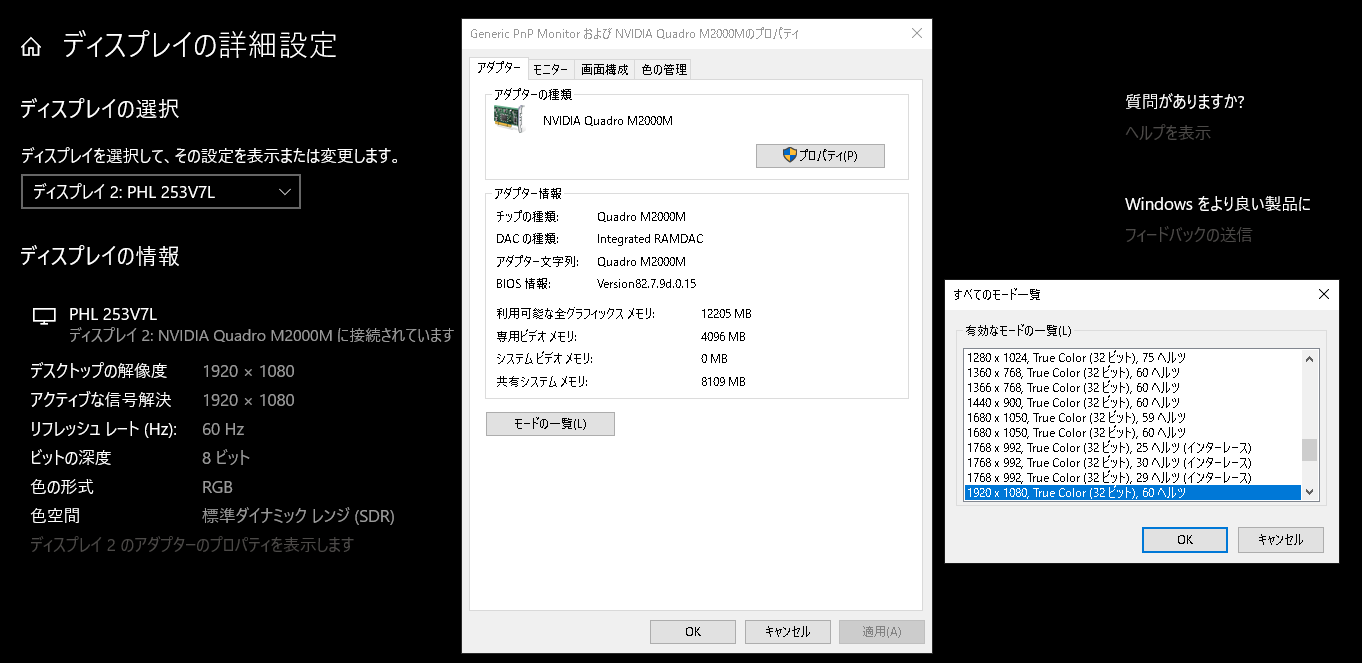This screenshot has width=1362, height=663.
Task: Click the 4096 MB dedicated video memory value
Action: pyautogui.click(x=723, y=337)
